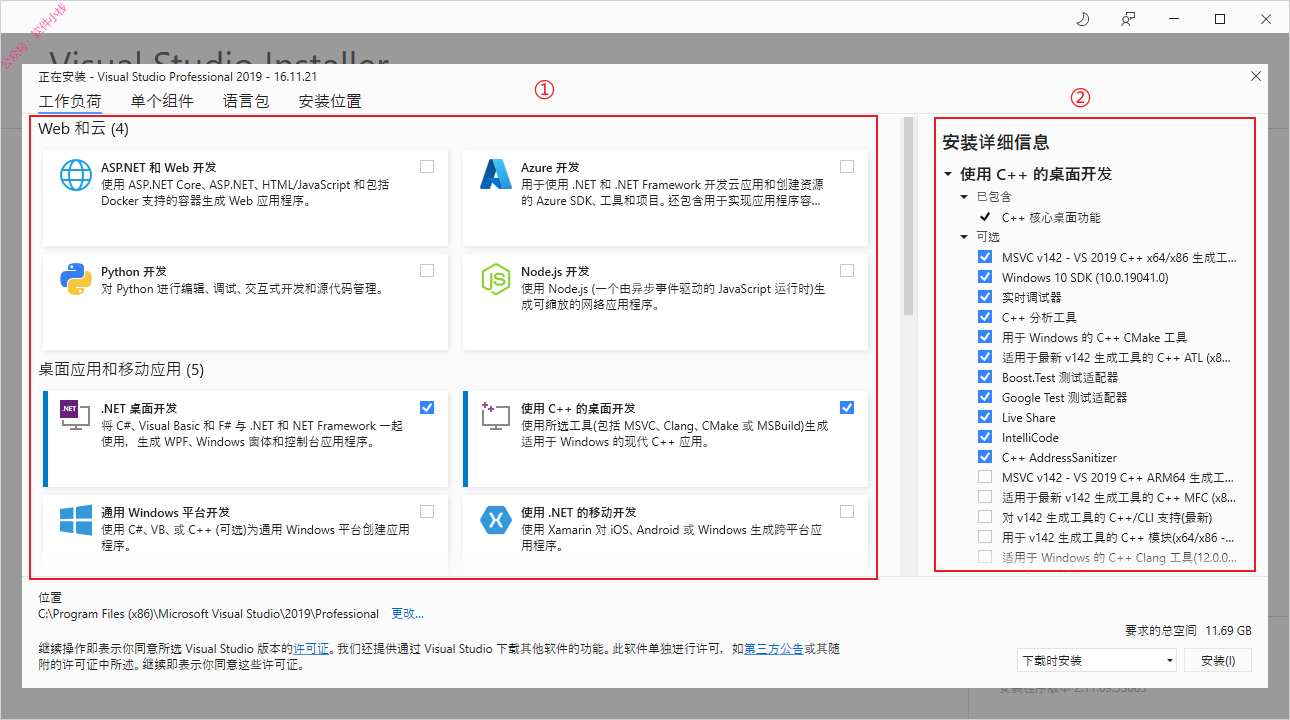This screenshot has width=1290, height=720.
Task: Click the 安装详细信息 heading
Action: [996, 142]
